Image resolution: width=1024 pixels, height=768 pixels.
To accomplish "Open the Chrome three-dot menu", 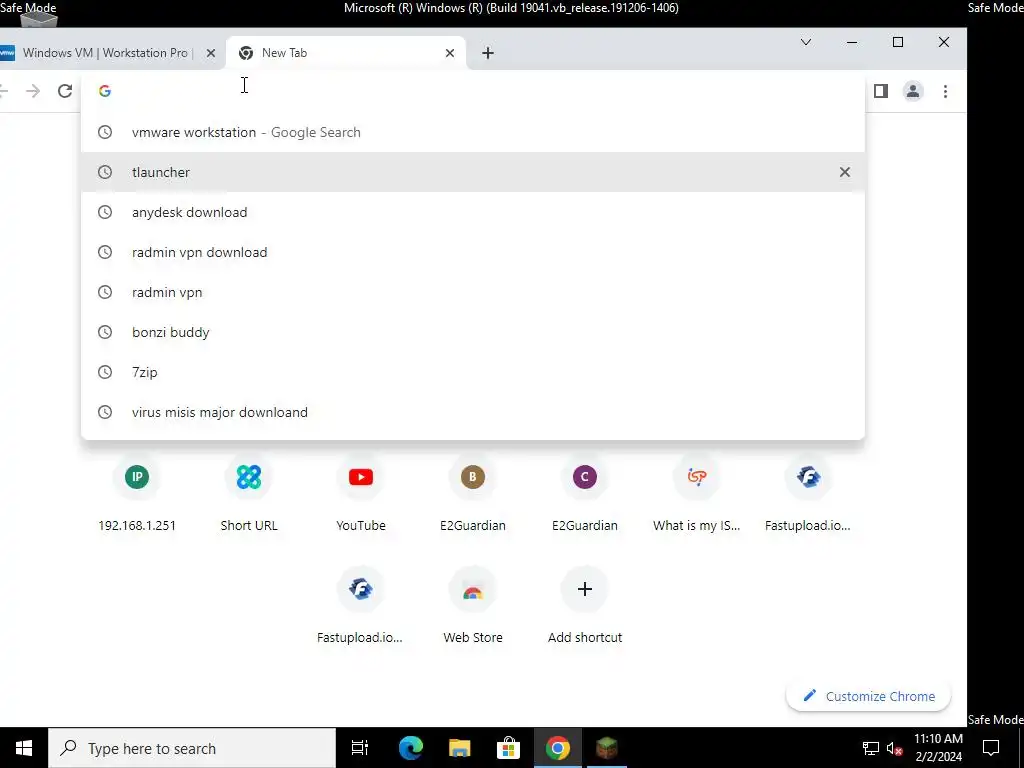I will point(945,91).
